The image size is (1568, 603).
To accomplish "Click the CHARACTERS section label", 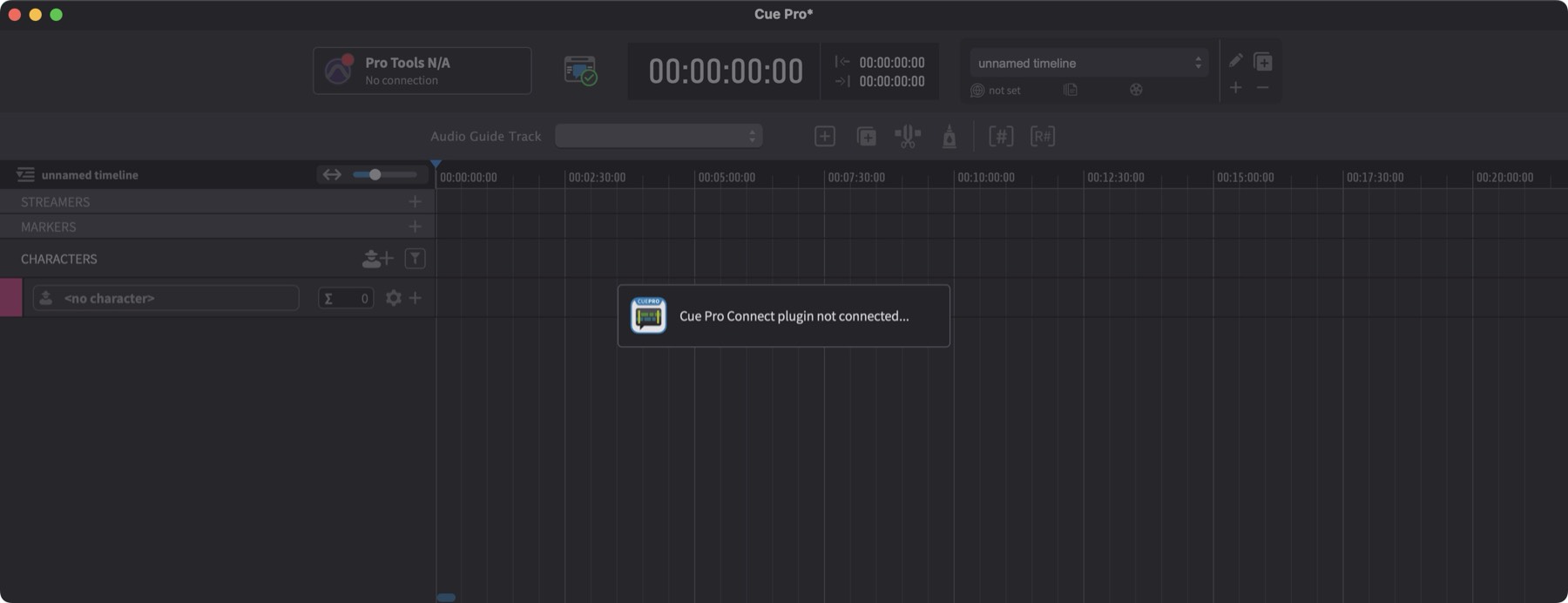I will tap(59, 259).
